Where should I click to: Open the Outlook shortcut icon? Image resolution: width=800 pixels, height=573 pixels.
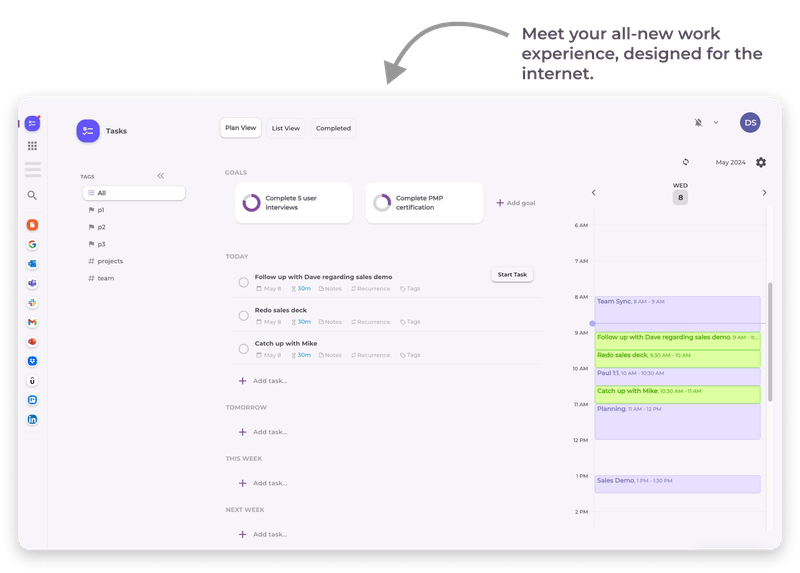click(x=32, y=264)
